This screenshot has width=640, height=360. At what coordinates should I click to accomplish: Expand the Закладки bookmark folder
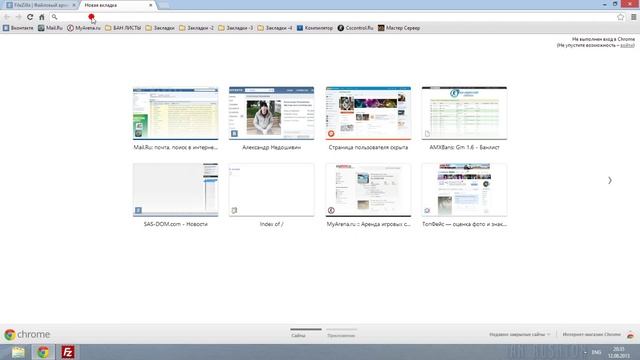pos(160,28)
